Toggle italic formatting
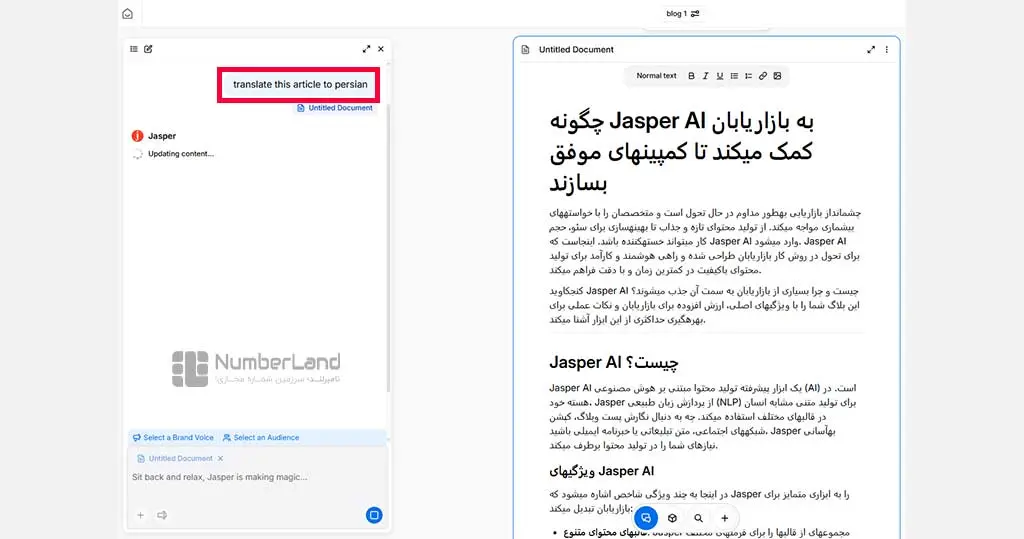This screenshot has width=1024, height=539. point(705,76)
